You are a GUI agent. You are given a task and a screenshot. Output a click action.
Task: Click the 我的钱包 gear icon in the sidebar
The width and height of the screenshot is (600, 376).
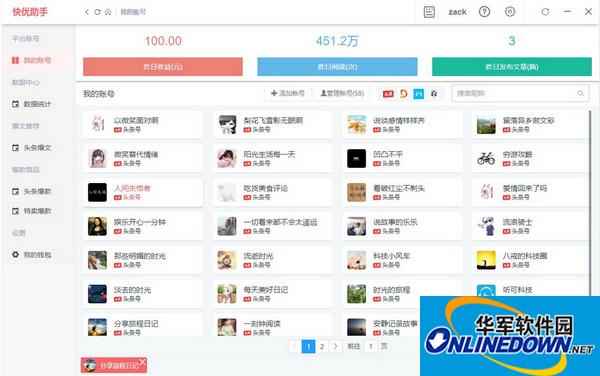[15, 254]
